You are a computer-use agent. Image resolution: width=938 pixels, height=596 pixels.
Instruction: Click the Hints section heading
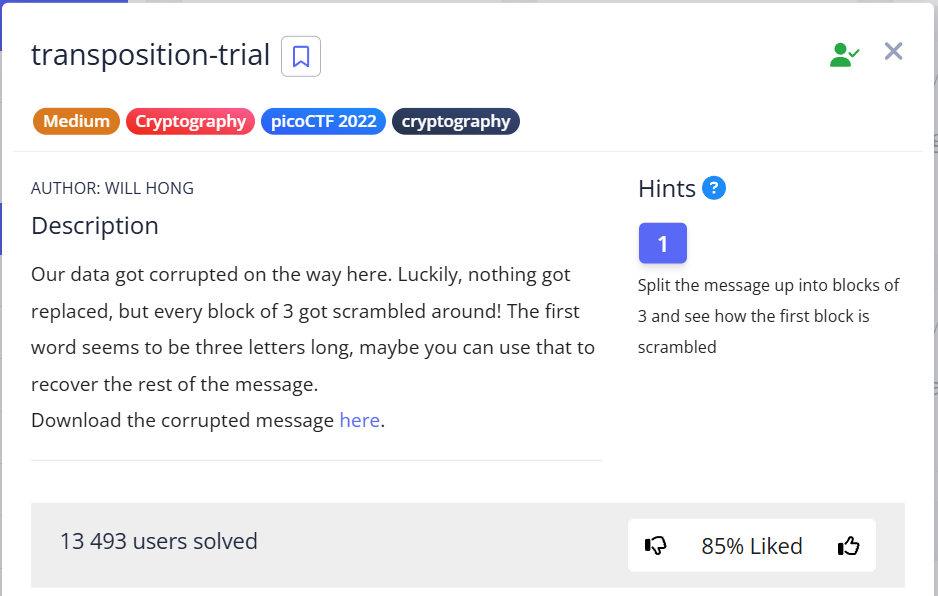coord(666,189)
